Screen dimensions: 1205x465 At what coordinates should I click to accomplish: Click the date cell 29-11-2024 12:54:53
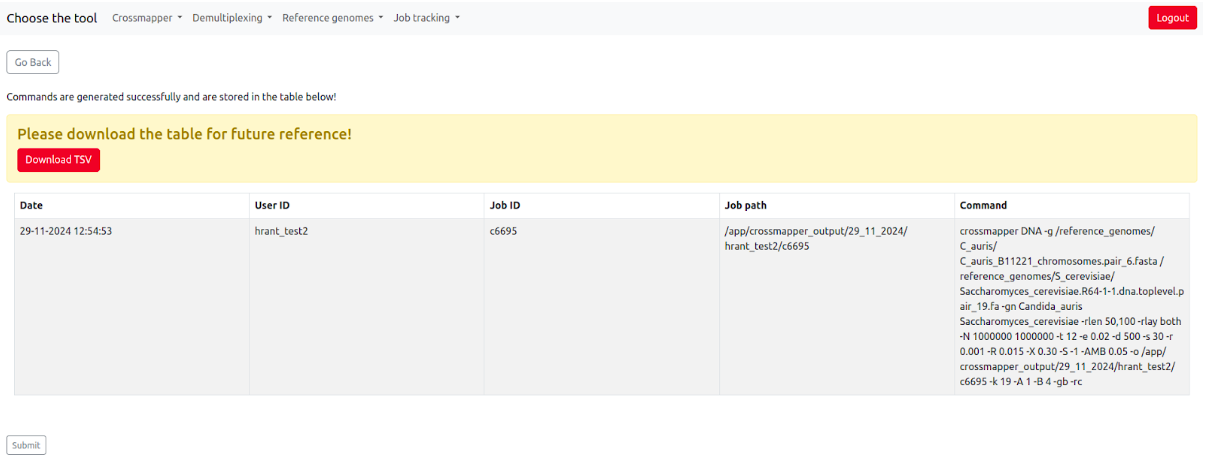point(66,231)
